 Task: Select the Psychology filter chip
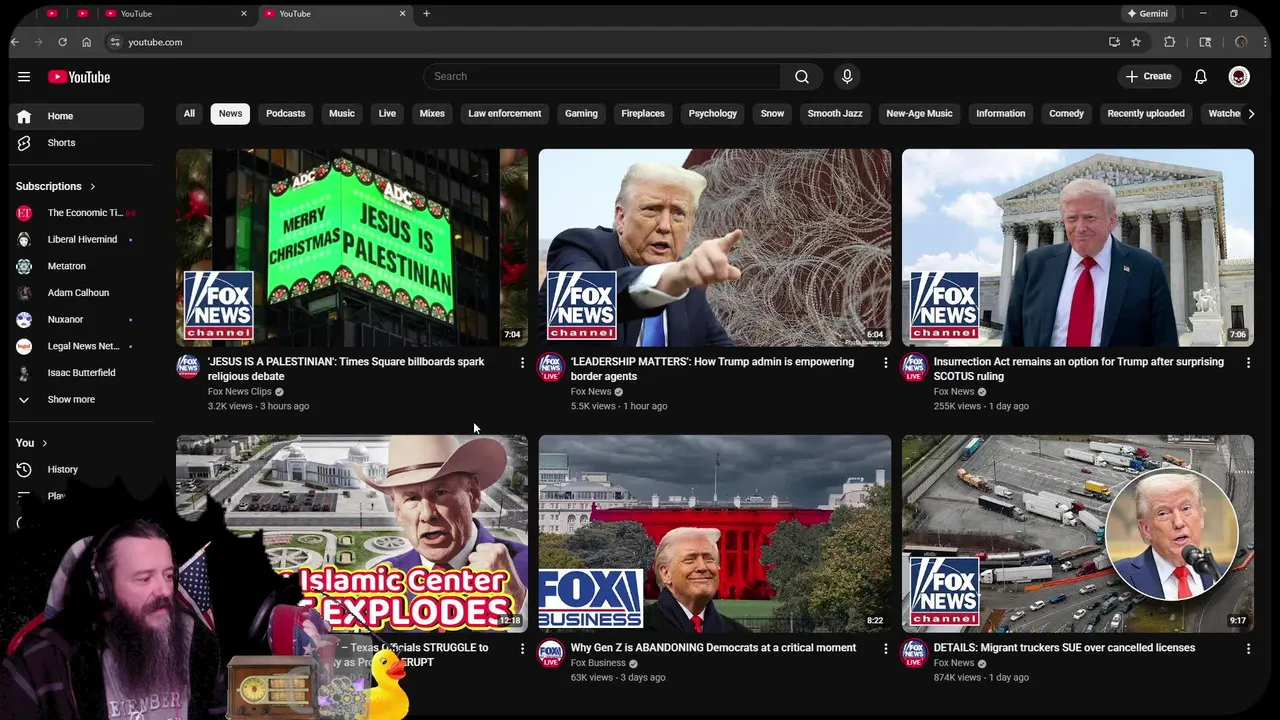(x=713, y=114)
